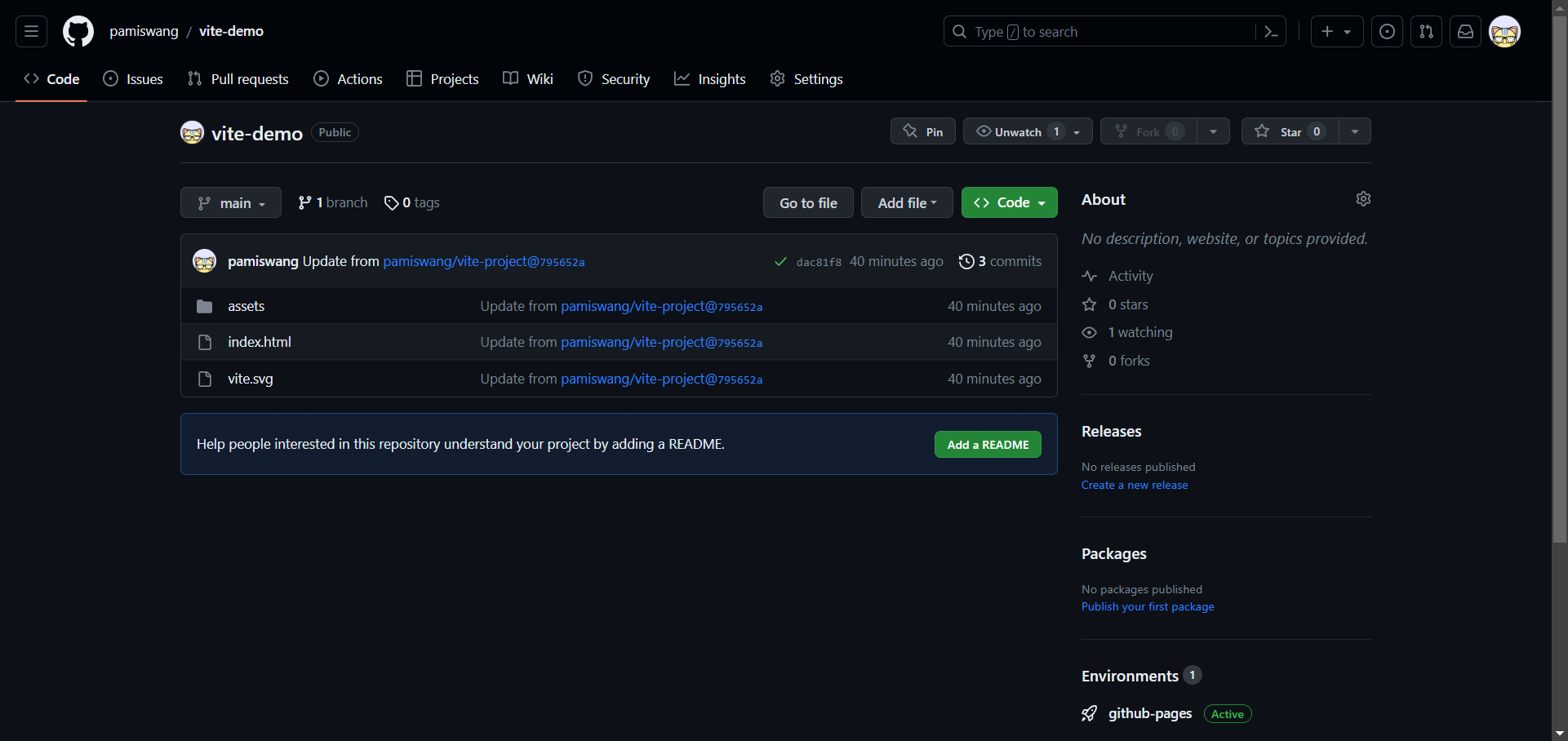Expand the Add file dropdown
Image resolution: width=1568 pixels, height=741 pixels.
point(907,202)
